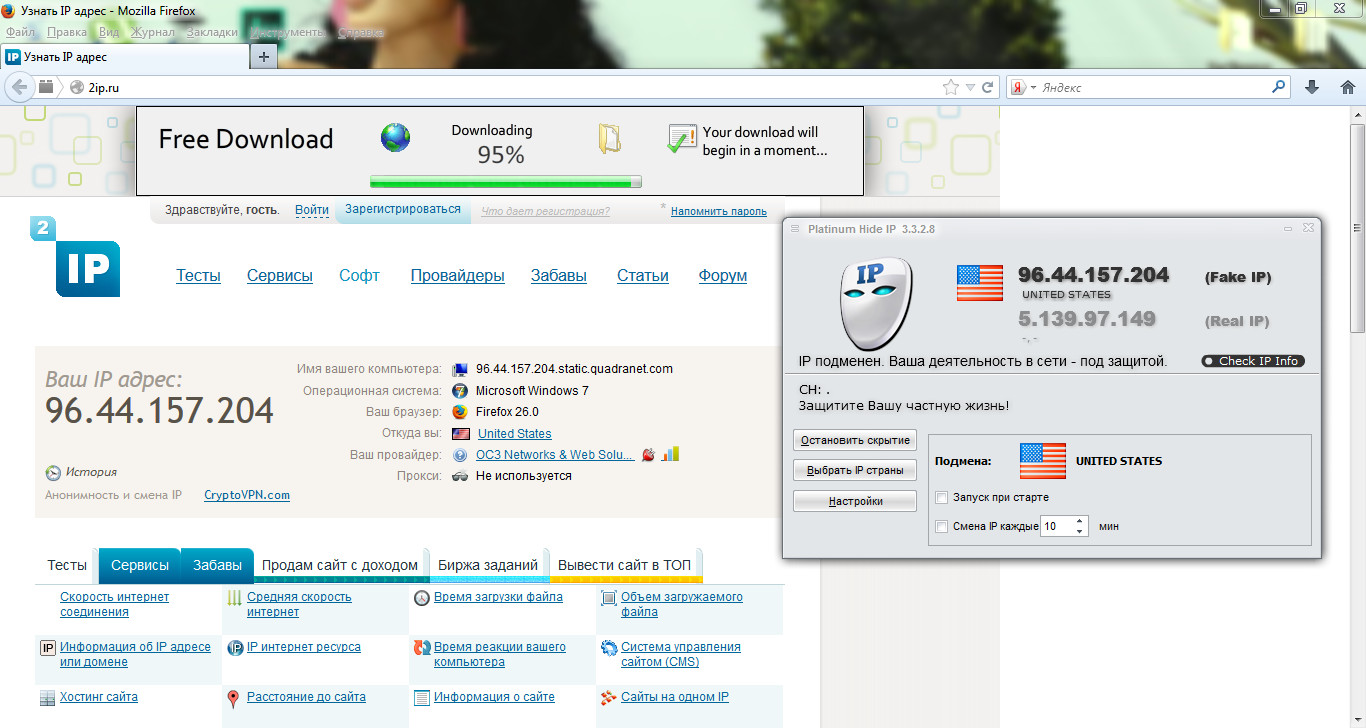Click the Выбрать IP страны button
1366x728 pixels.
(855, 470)
